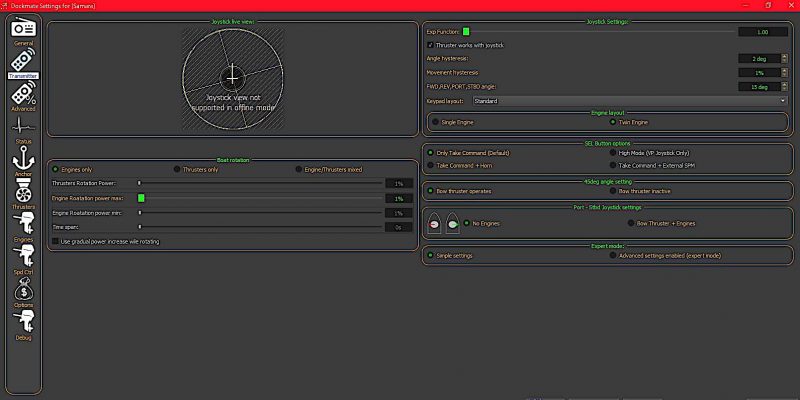Click the FWD,REV,PORT,STBD angle stepper arrows
This screenshot has width=800, height=400.
tap(785, 87)
